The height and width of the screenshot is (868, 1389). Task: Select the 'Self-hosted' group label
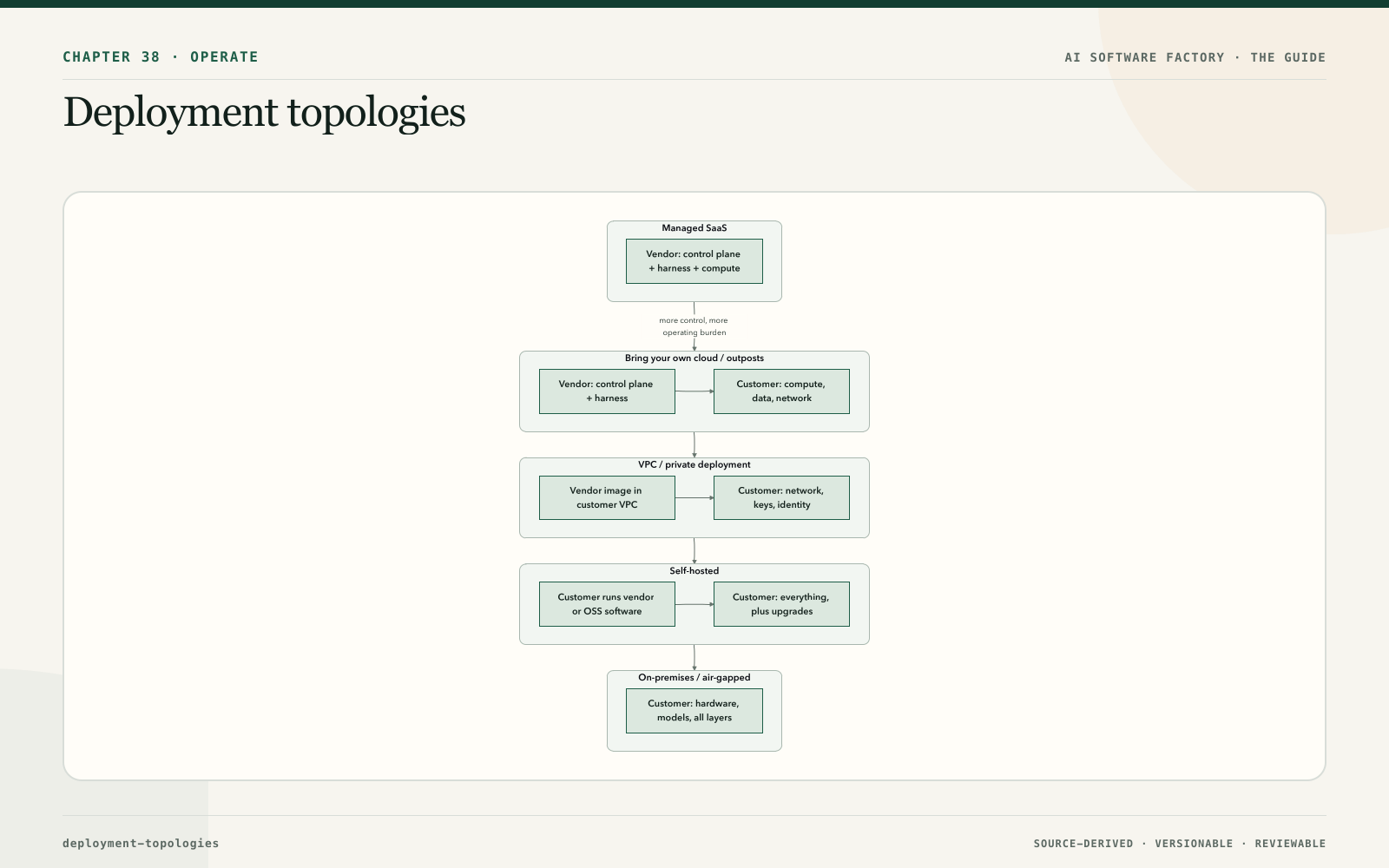pos(694,570)
